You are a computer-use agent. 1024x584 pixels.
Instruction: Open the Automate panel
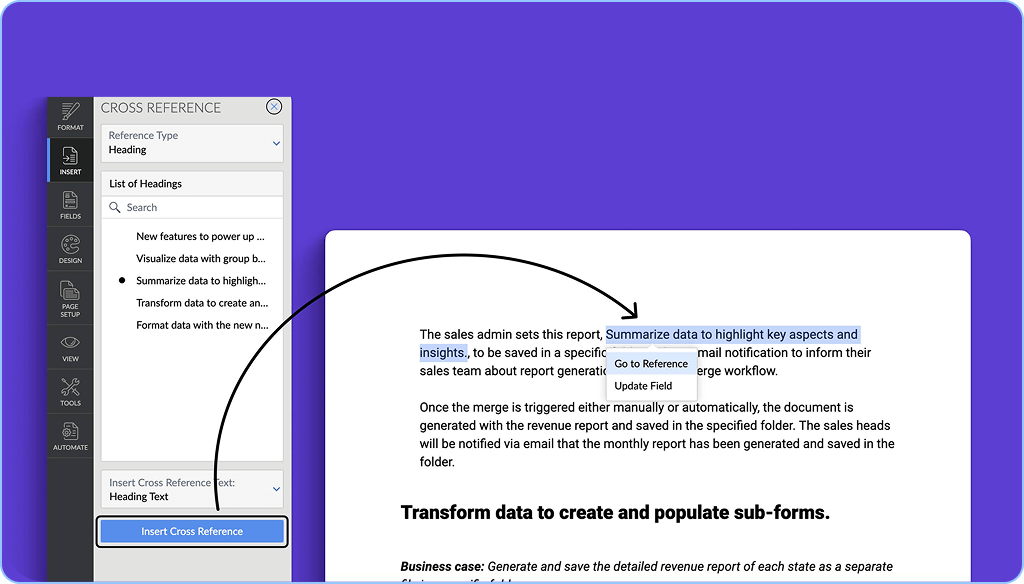70,436
